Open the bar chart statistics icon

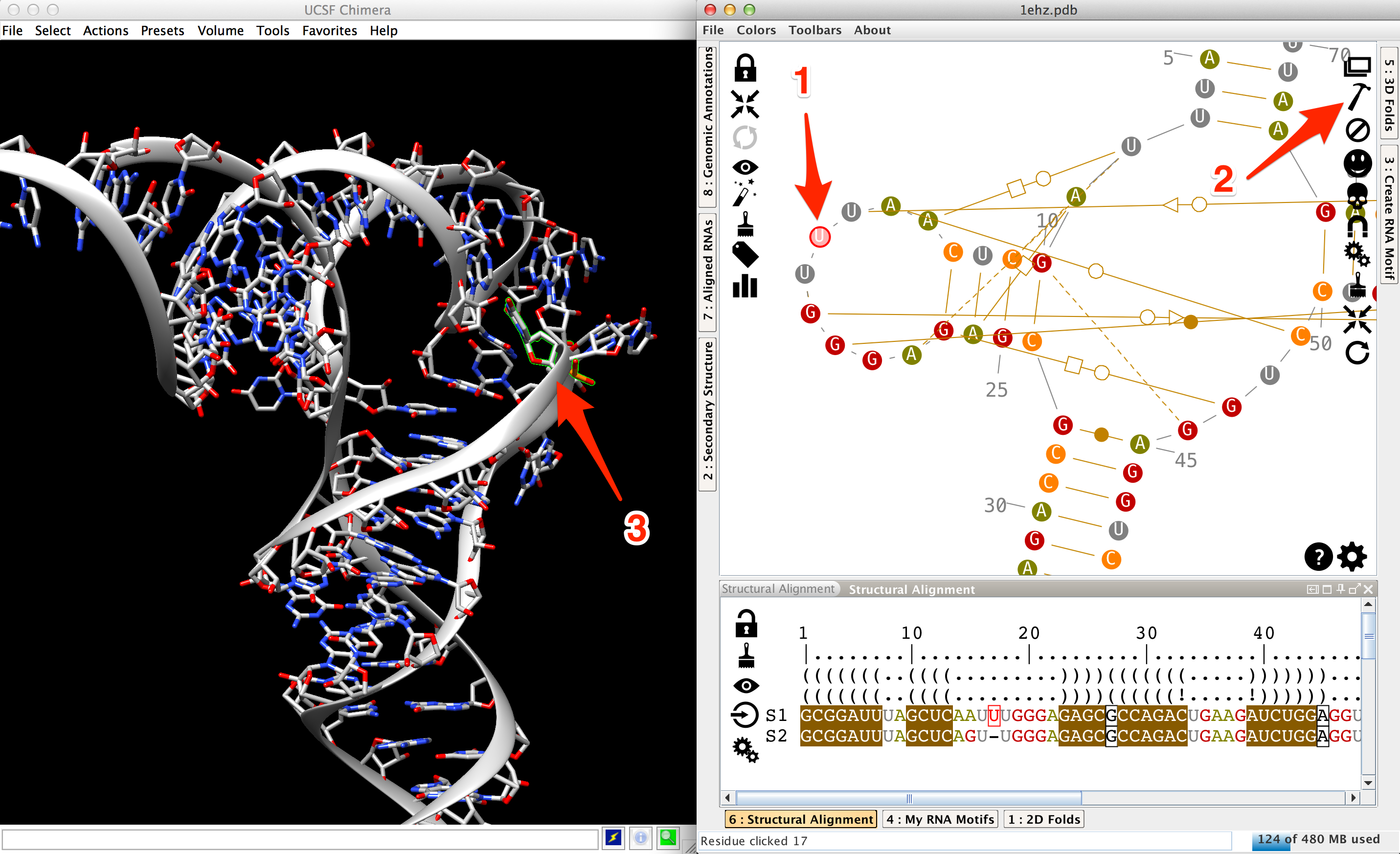[745, 286]
